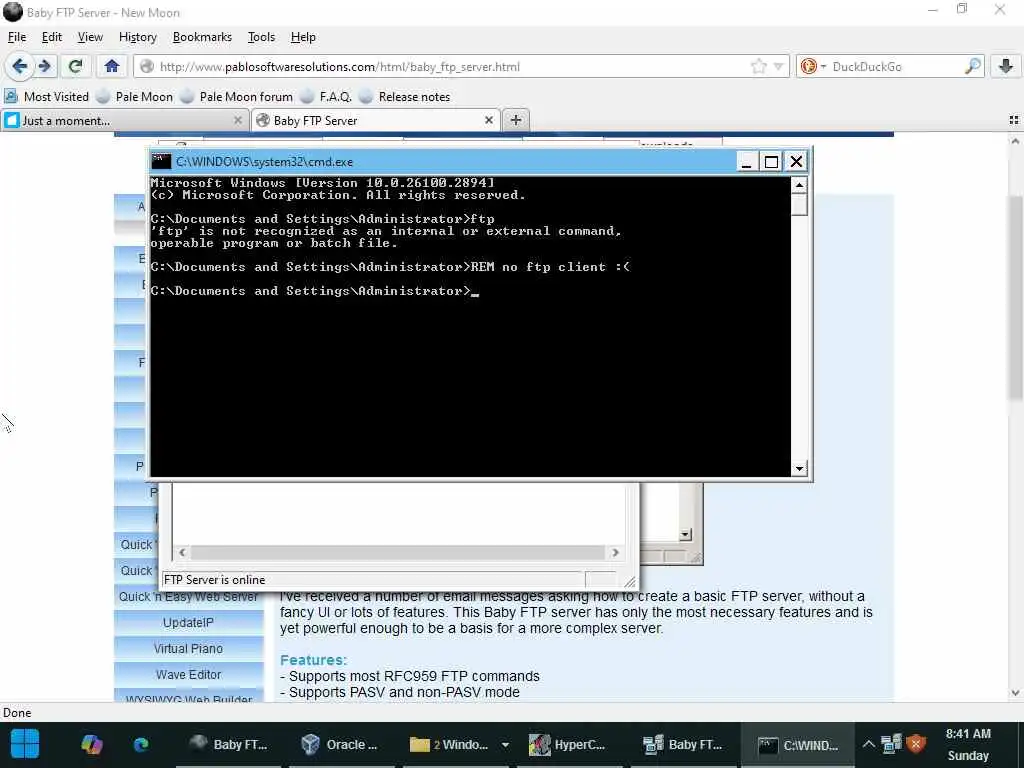Open the browser Home page icon
Image resolution: width=1024 pixels, height=768 pixels.
112,66
